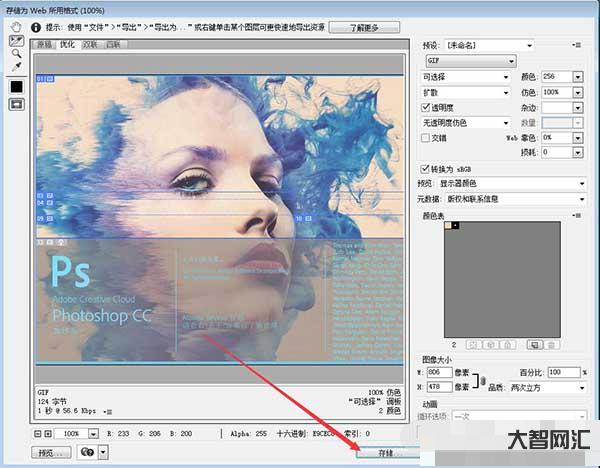Expand the 仿色 100% dither arrow
The width and height of the screenshot is (600, 468).
point(578,92)
